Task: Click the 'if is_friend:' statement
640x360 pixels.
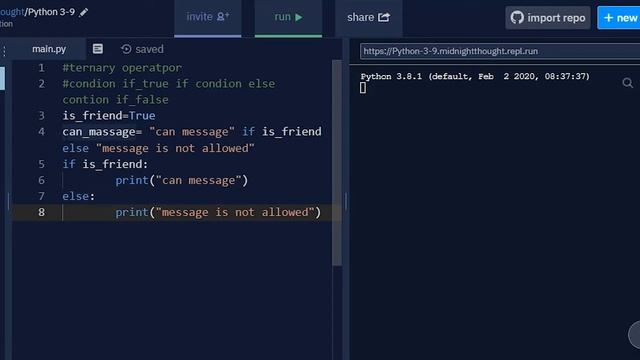Action: point(105,164)
